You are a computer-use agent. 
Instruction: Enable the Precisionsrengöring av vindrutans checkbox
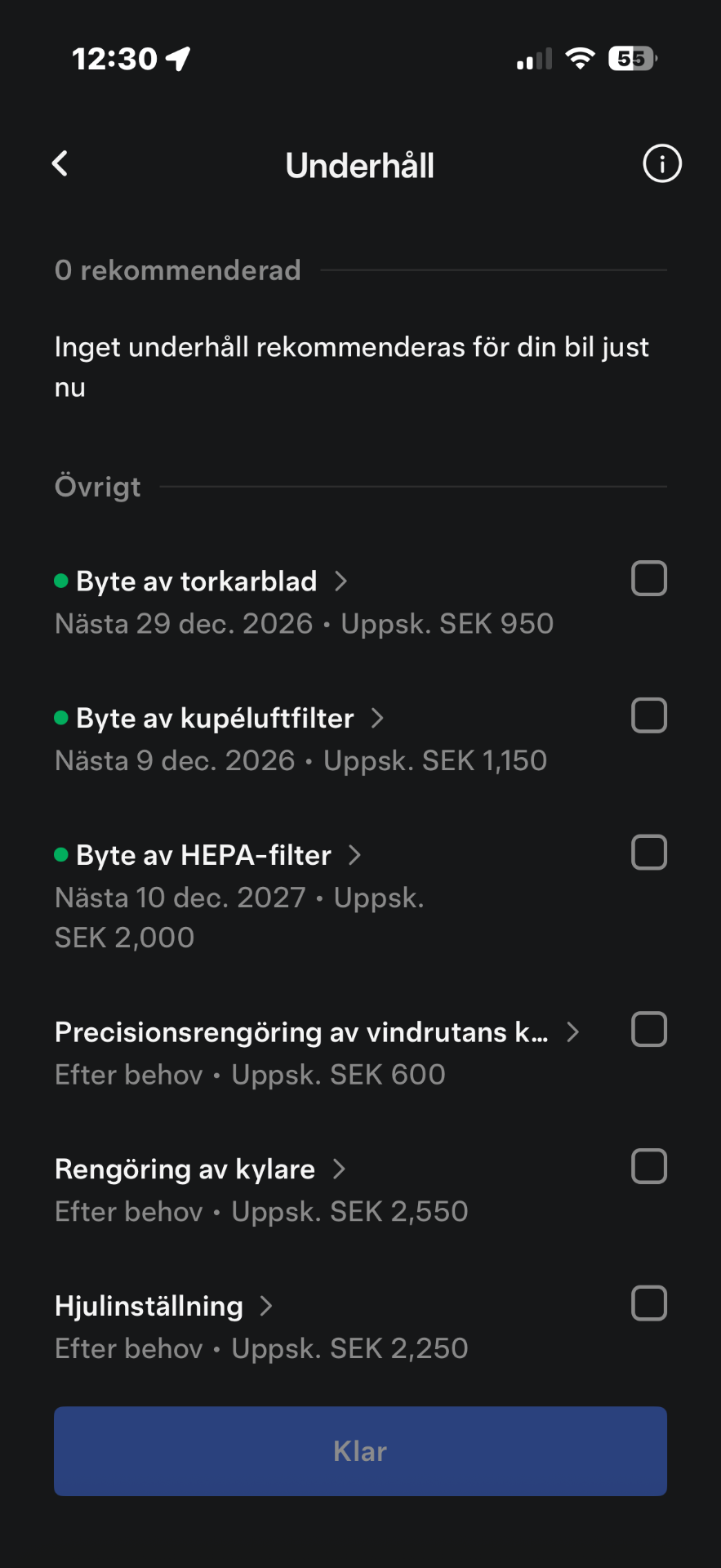point(649,1030)
